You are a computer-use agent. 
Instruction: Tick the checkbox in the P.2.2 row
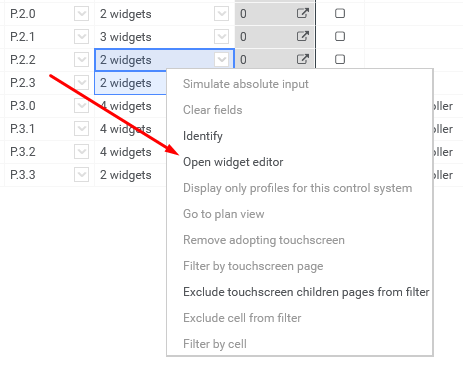pos(340,59)
